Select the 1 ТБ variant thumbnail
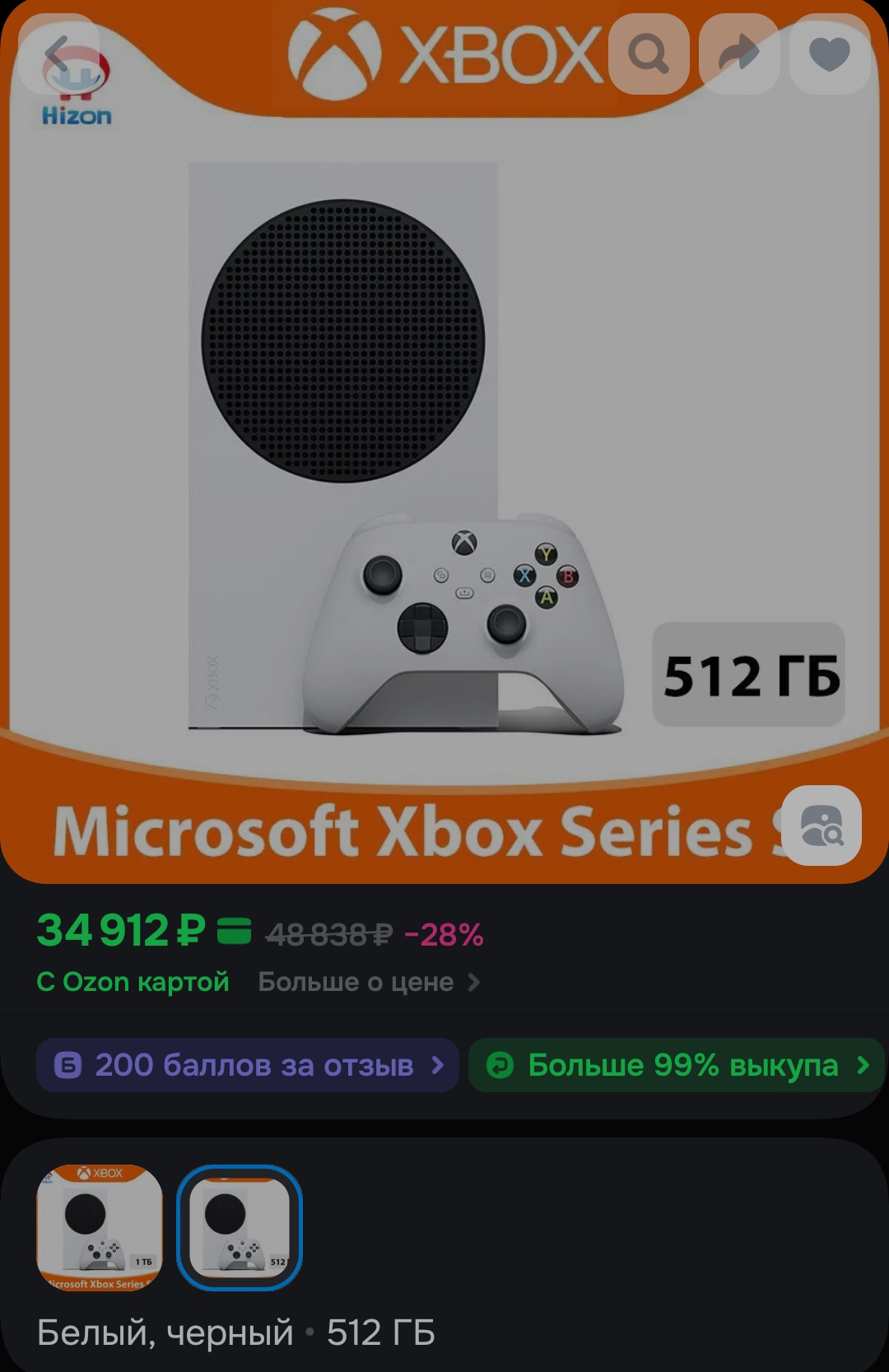 pos(100,1227)
